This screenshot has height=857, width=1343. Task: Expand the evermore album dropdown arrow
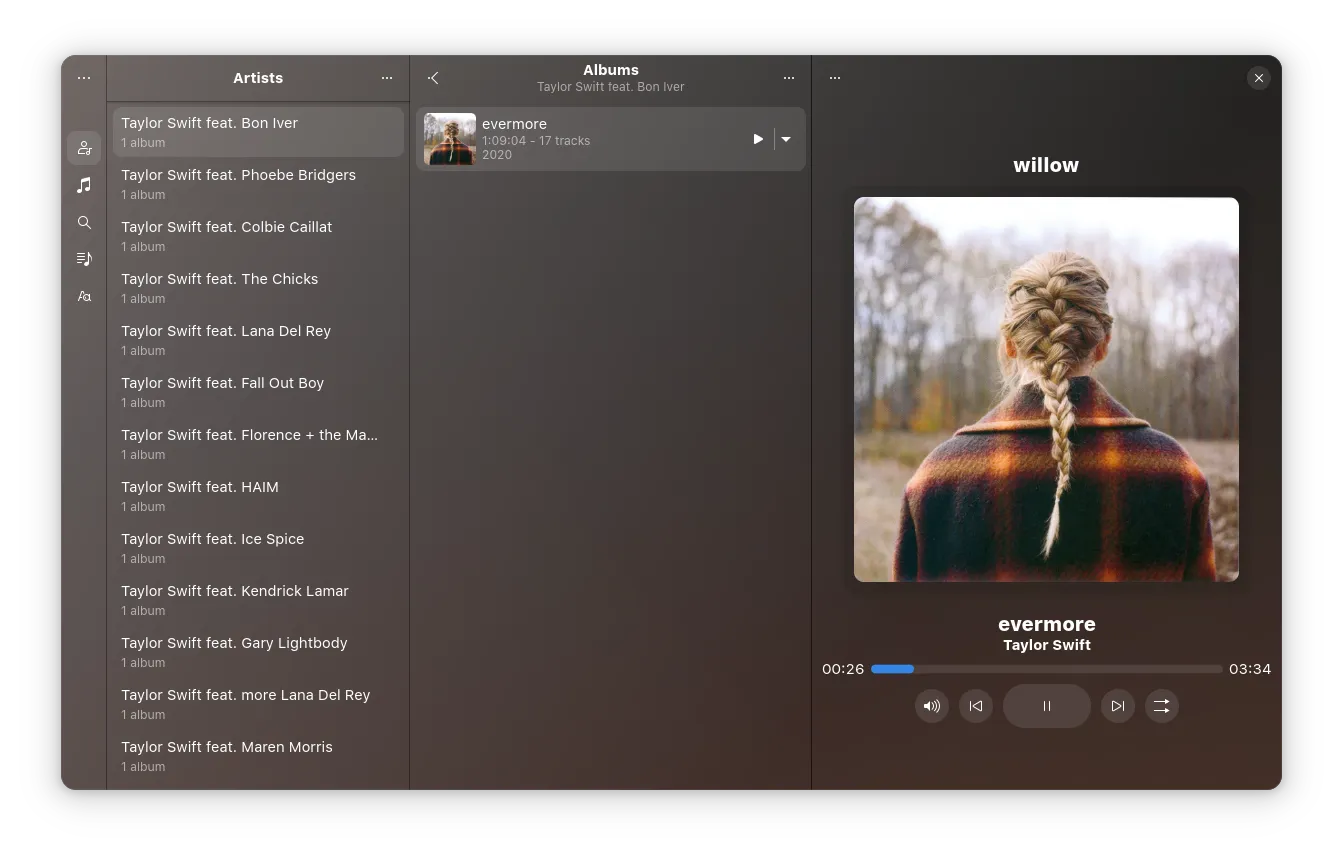pyautogui.click(x=786, y=139)
